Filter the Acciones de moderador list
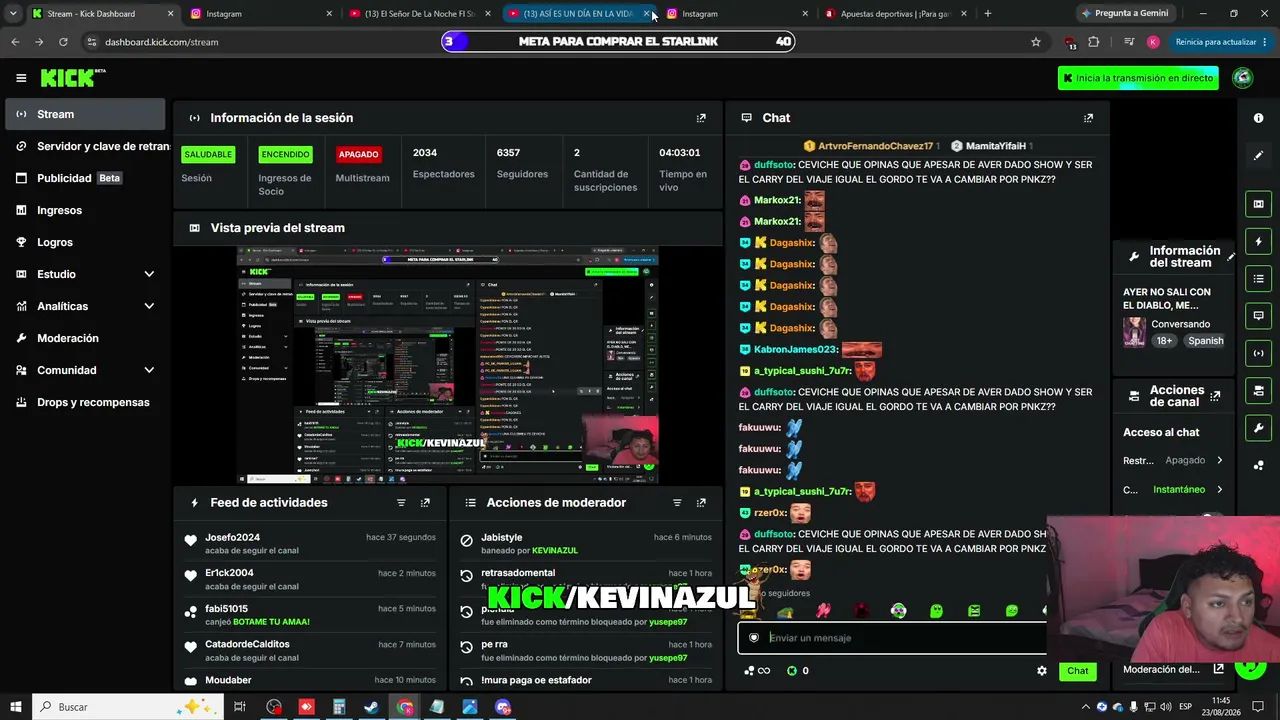Image resolution: width=1280 pixels, height=720 pixels. click(677, 503)
